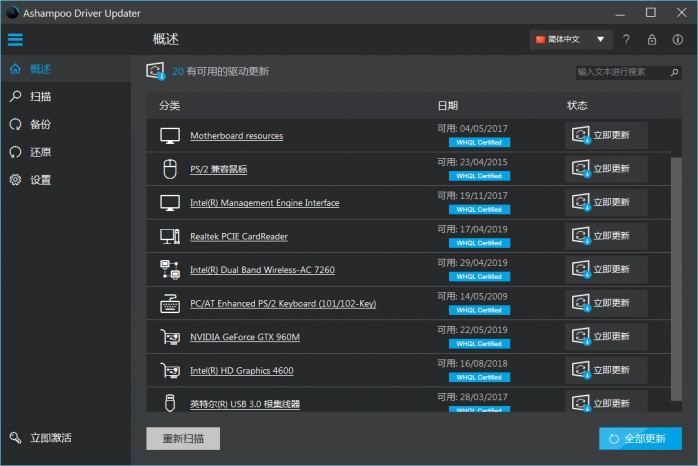Open PC/AT Enhanced PS/2 Keyboard link
Viewport: 698px width, 466px height.
tap(283, 304)
